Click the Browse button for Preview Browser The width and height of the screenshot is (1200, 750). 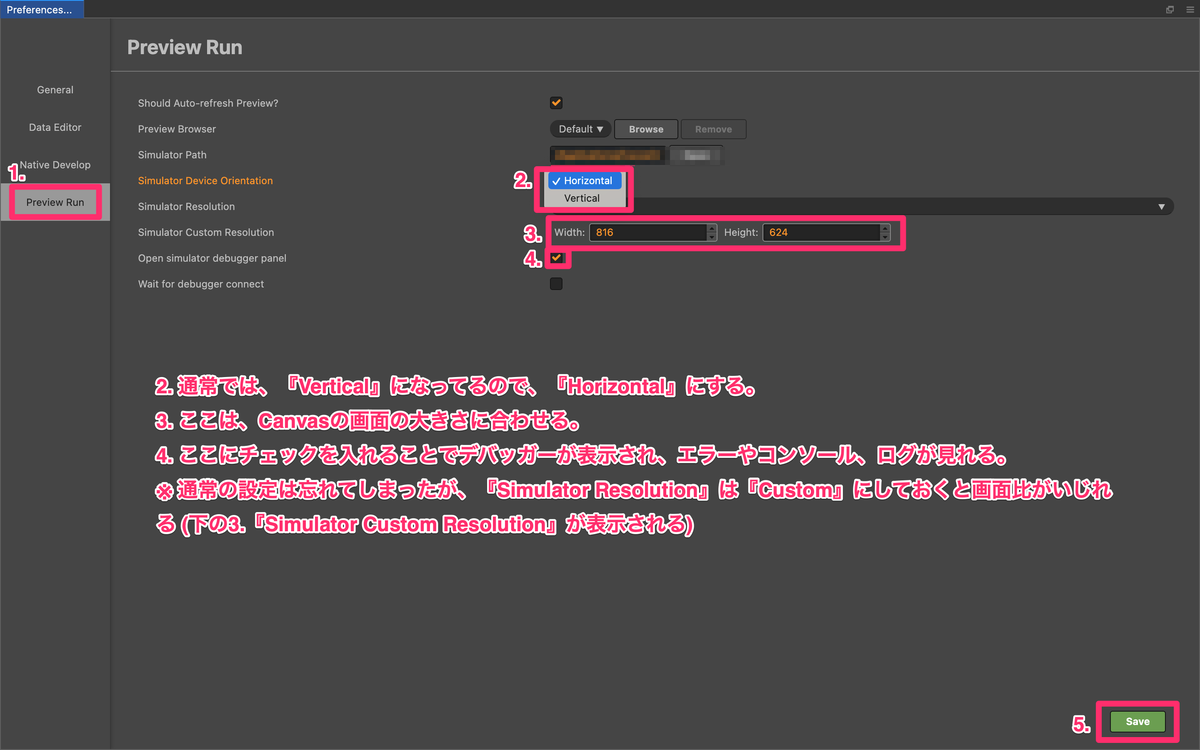point(646,129)
